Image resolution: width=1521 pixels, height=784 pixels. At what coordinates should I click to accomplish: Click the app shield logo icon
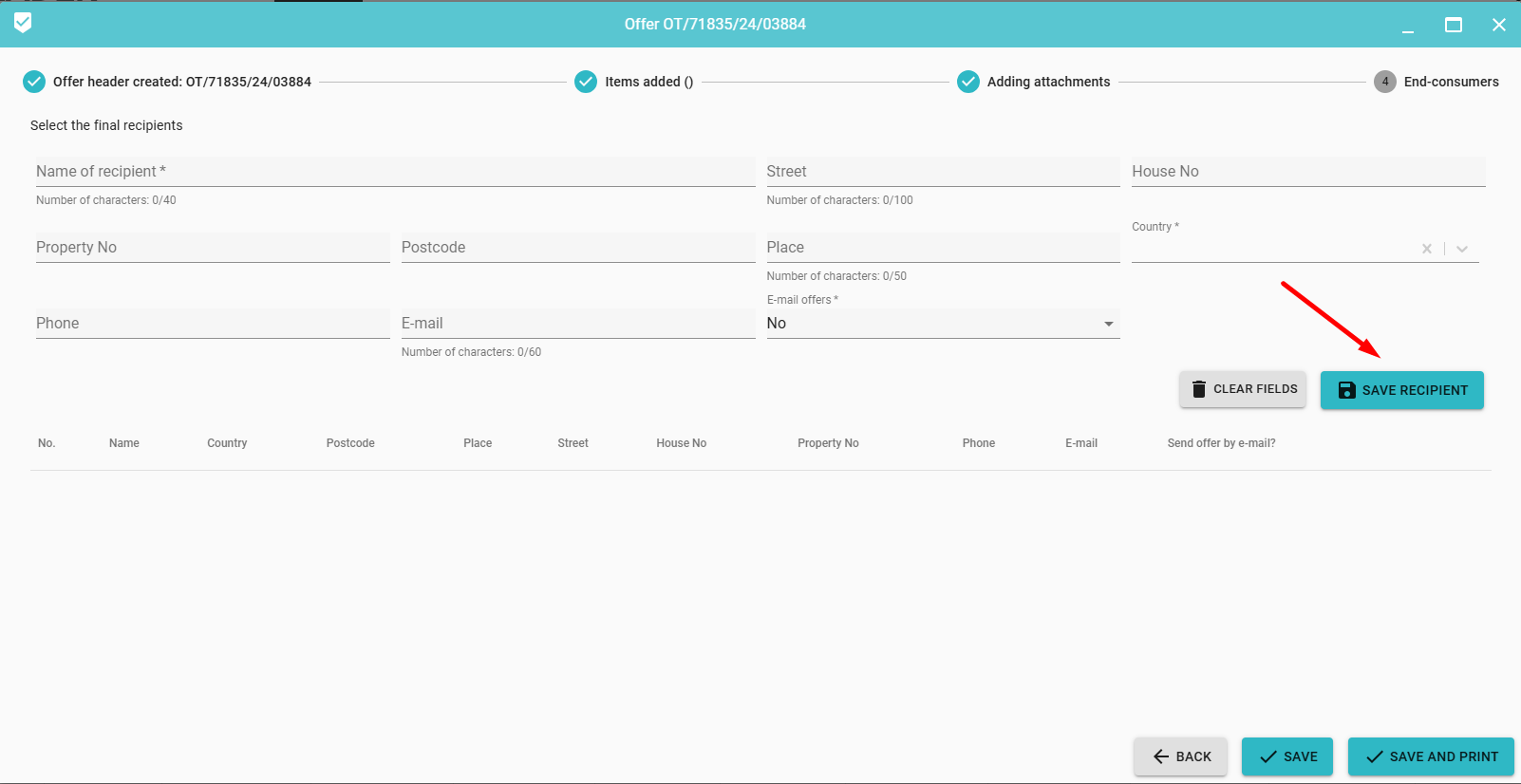[23, 23]
